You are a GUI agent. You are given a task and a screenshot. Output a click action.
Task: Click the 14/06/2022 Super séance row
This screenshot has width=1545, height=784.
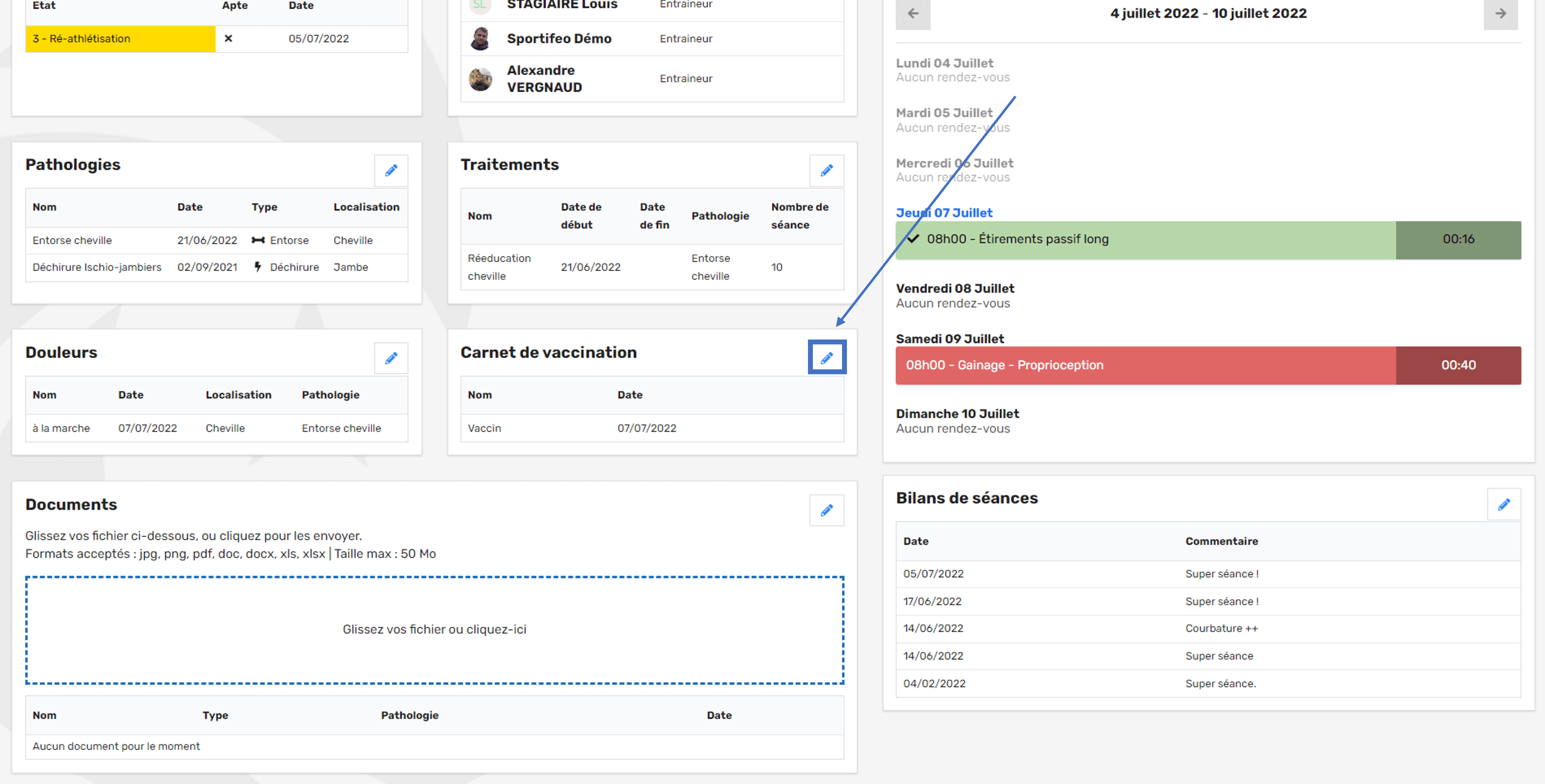(1208, 655)
